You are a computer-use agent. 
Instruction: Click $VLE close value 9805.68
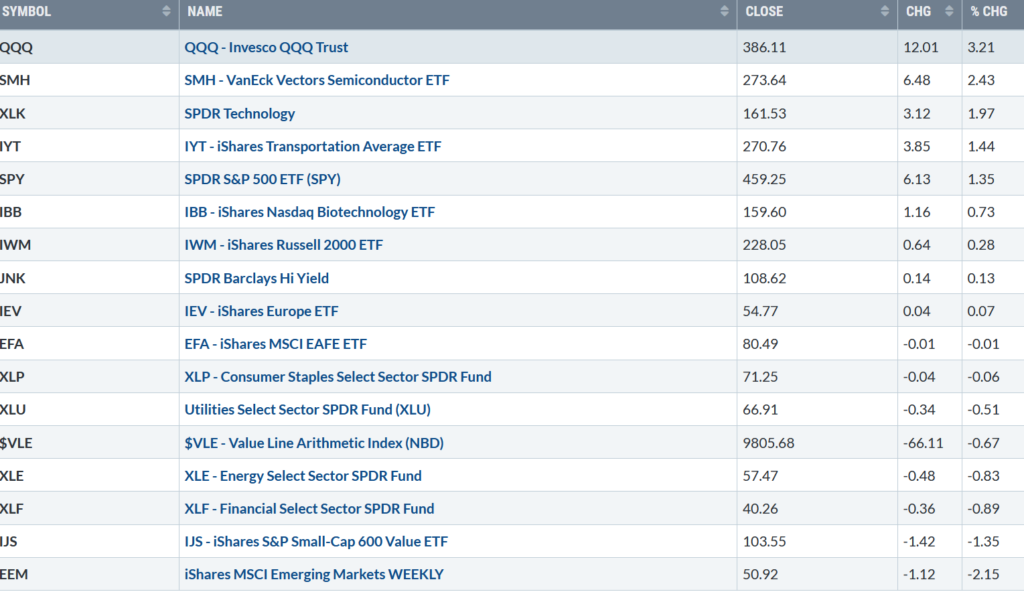click(x=769, y=442)
